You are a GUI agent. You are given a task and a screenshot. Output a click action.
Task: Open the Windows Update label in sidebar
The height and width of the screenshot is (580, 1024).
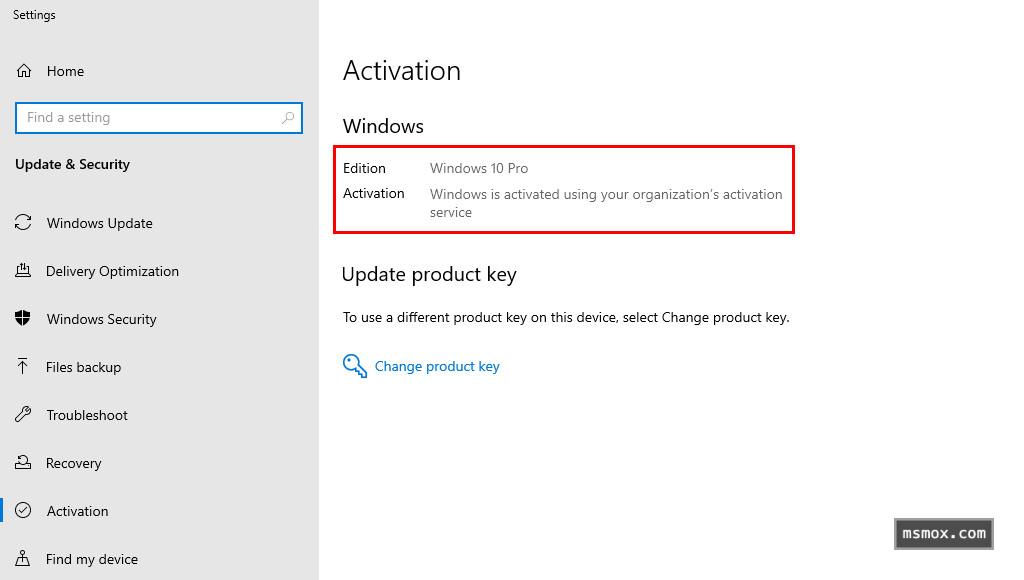[100, 223]
